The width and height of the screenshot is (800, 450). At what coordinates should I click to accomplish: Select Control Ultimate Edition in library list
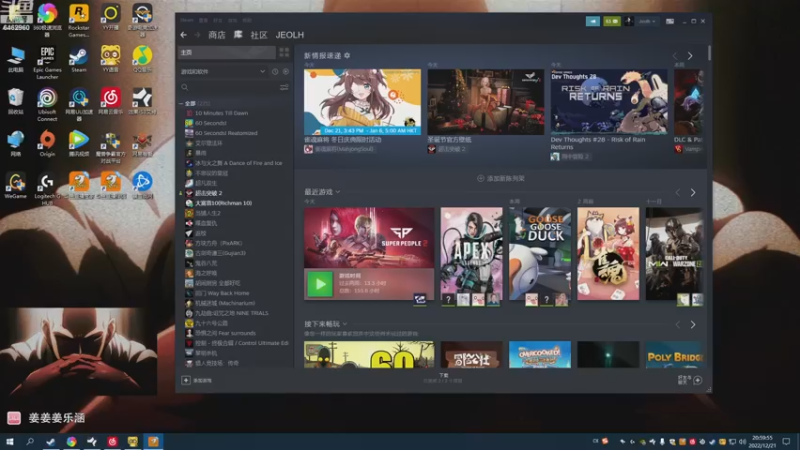(x=238, y=343)
